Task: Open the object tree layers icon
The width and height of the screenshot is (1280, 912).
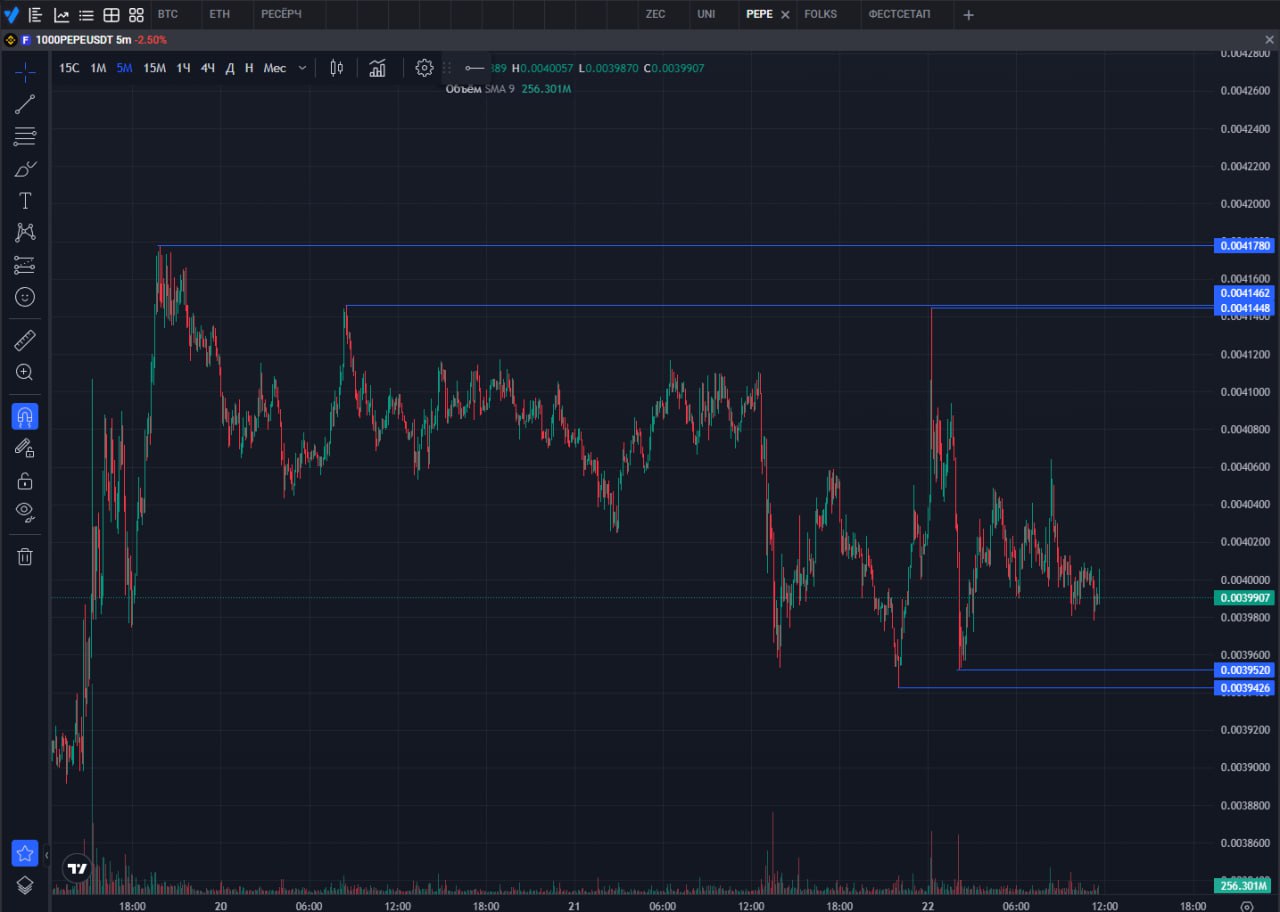Action: 25,885
